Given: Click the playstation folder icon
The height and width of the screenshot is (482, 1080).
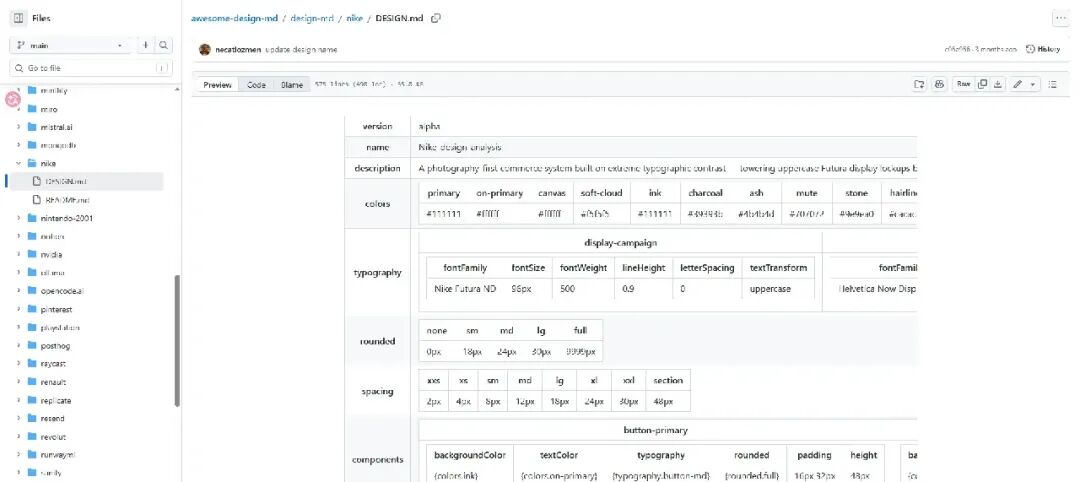Looking at the screenshot, I should 32,328.
